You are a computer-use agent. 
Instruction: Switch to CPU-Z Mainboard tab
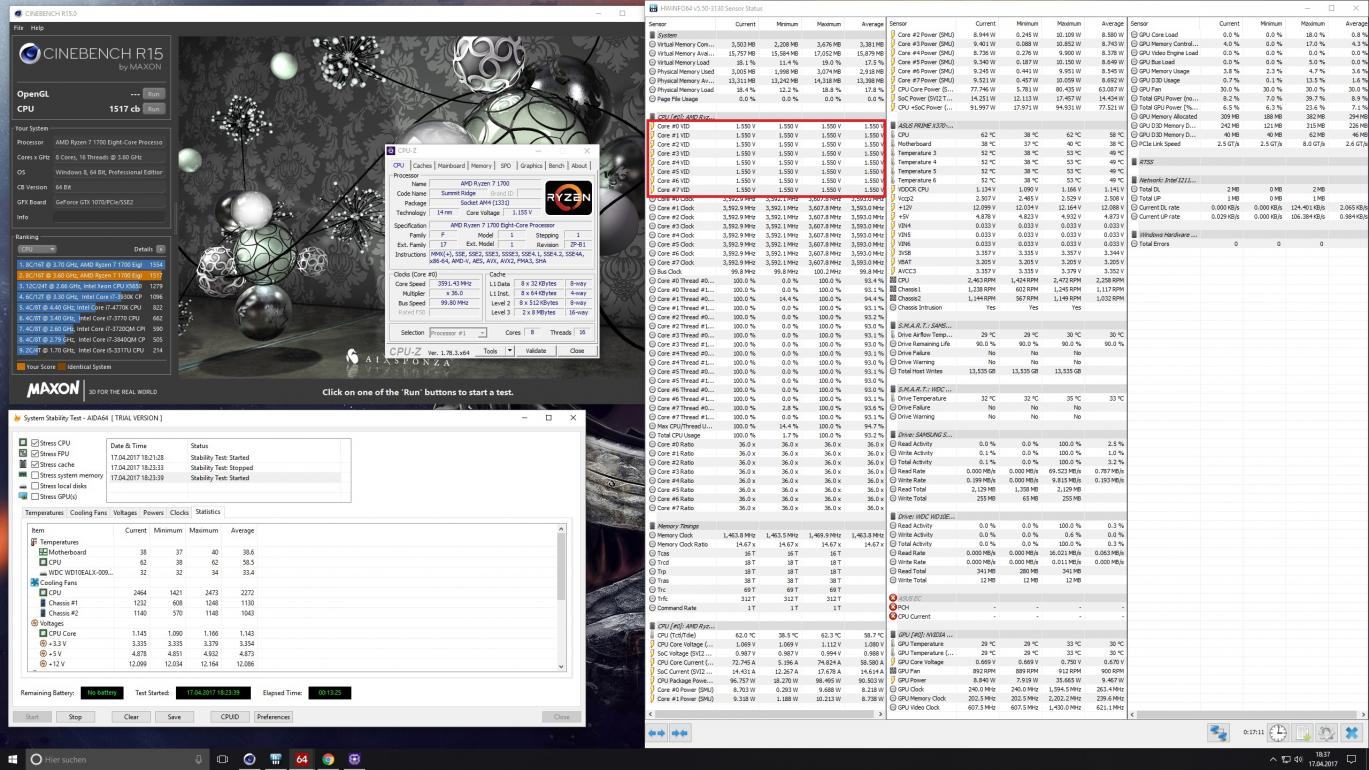pyautogui.click(x=451, y=166)
